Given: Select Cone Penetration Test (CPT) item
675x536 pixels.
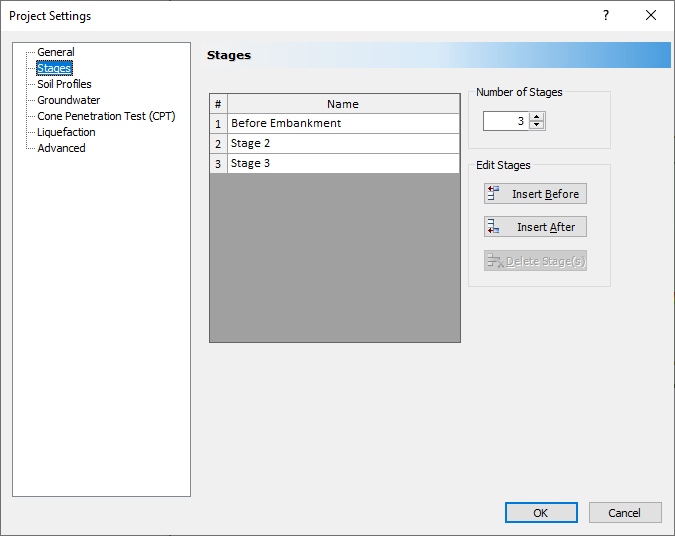Looking at the screenshot, I should point(106,116).
